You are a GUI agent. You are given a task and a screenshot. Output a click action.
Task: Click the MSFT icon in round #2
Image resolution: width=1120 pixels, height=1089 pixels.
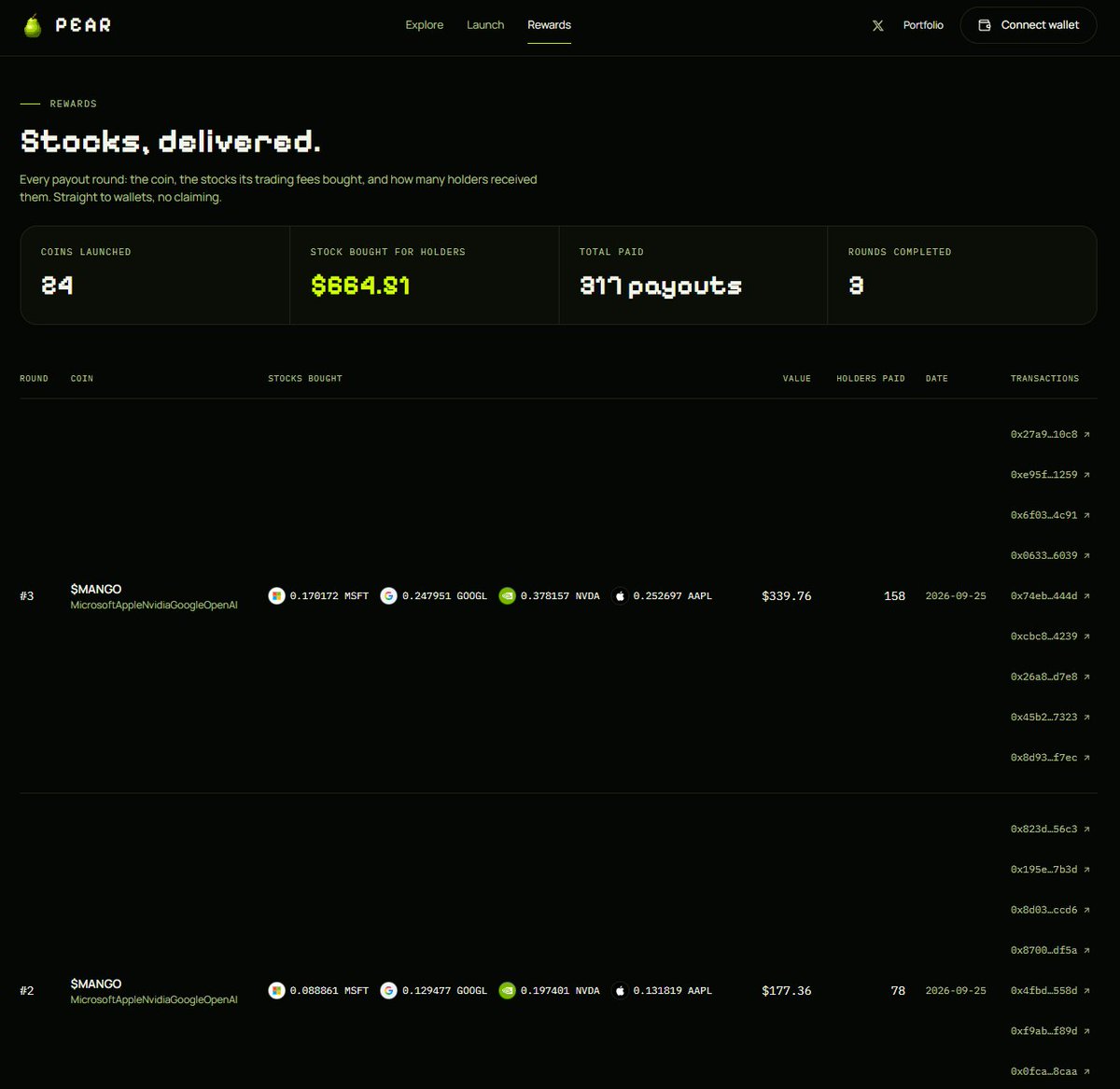point(276,990)
